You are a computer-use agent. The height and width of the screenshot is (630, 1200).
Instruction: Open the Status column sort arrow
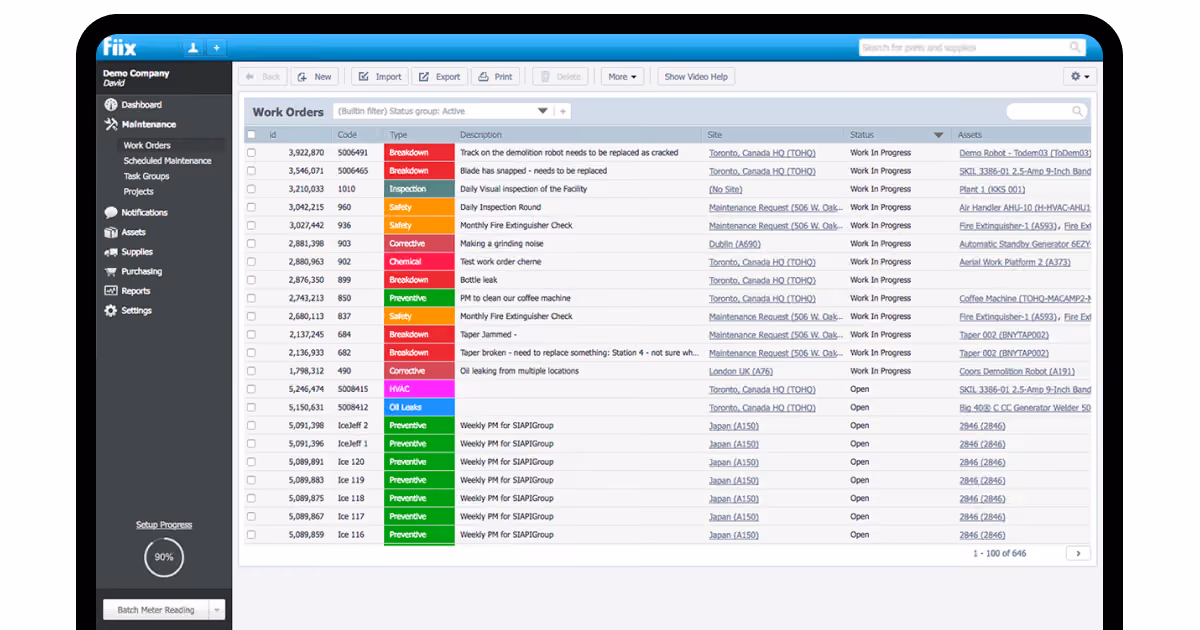938,135
